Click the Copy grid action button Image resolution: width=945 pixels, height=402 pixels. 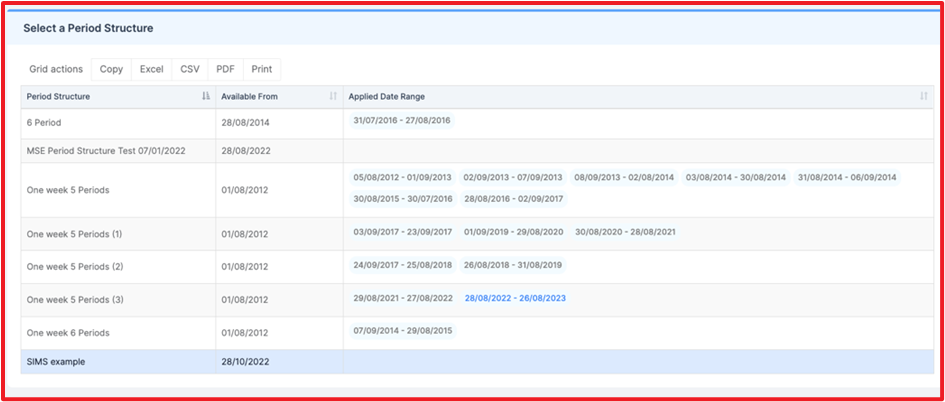tap(111, 69)
